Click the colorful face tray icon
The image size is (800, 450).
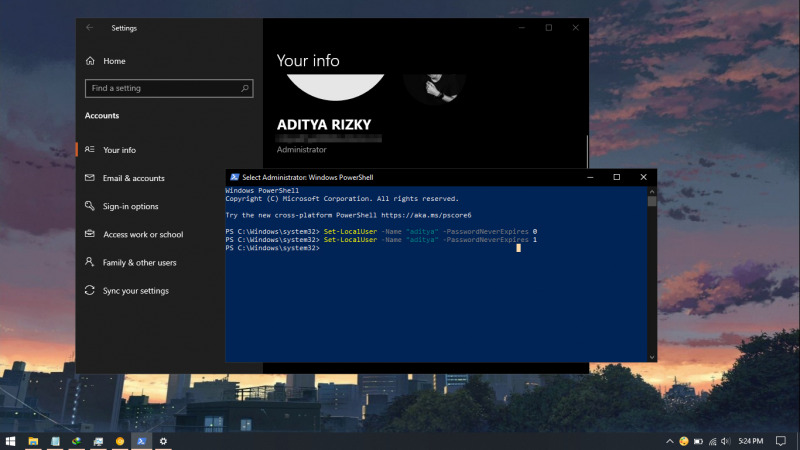pos(684,441)
